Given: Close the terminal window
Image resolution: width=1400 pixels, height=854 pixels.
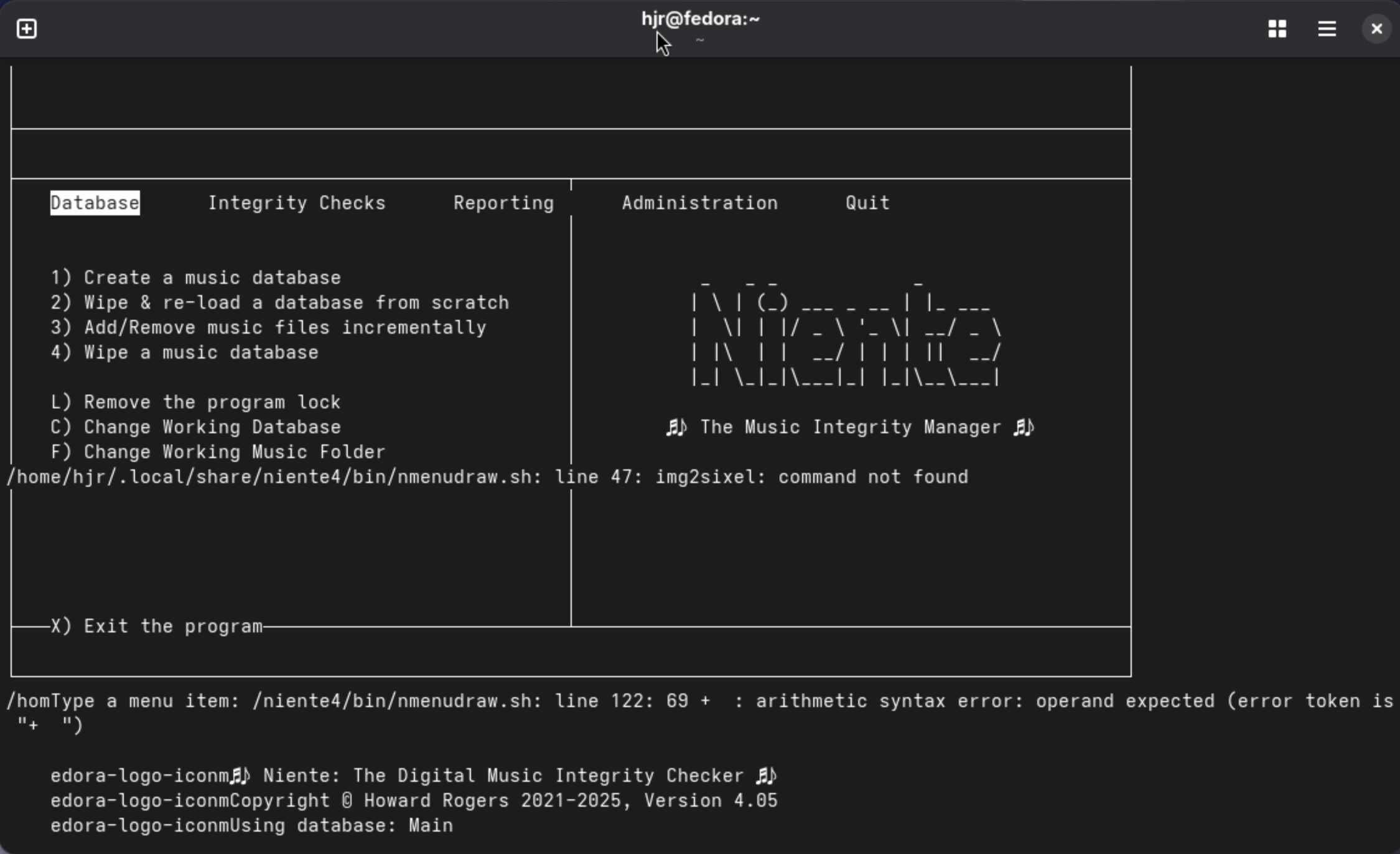Looking at the screenshot, I should click(1376, 29).
